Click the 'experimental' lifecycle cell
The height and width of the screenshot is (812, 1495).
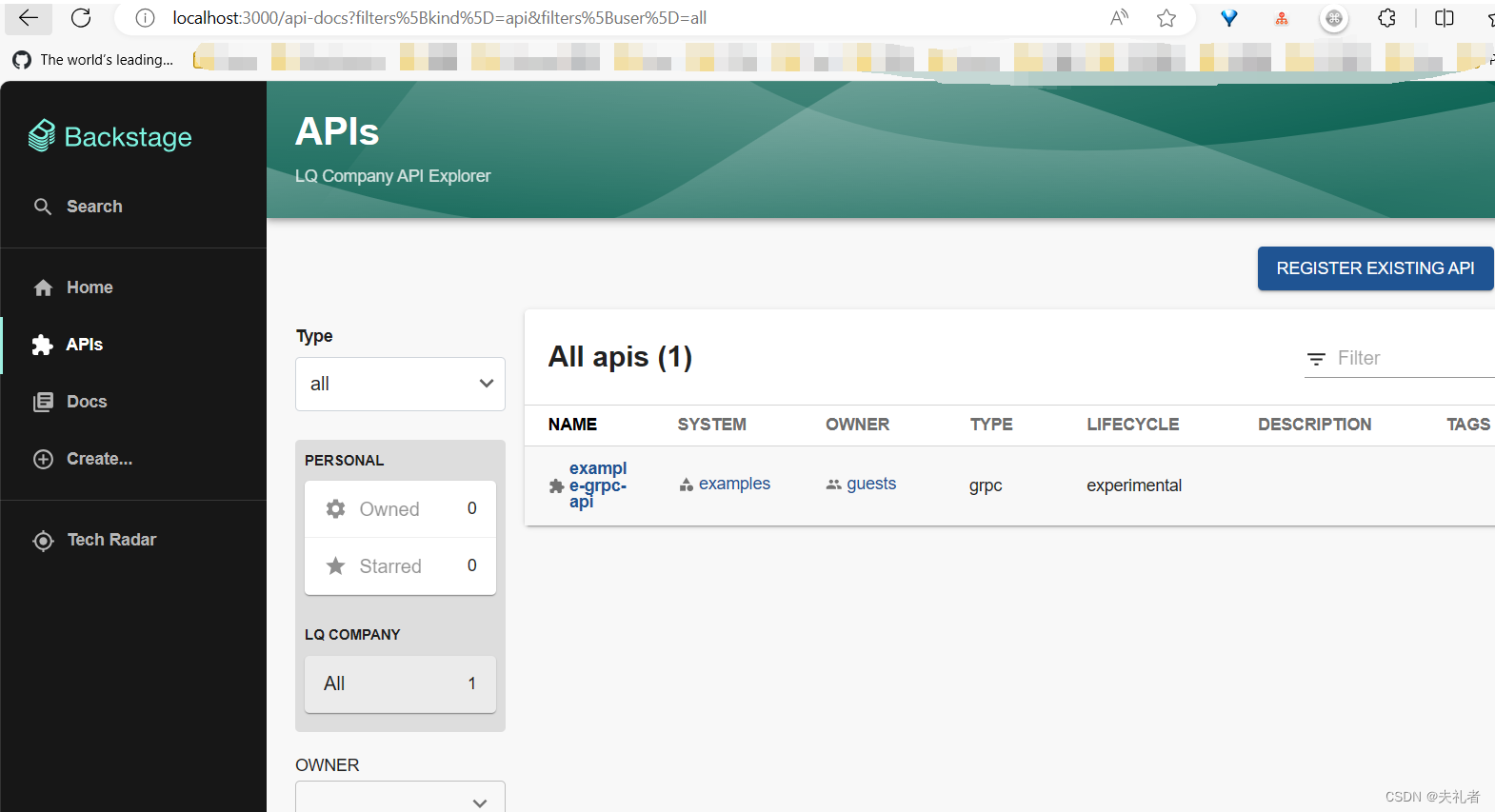click(1134, 485)
